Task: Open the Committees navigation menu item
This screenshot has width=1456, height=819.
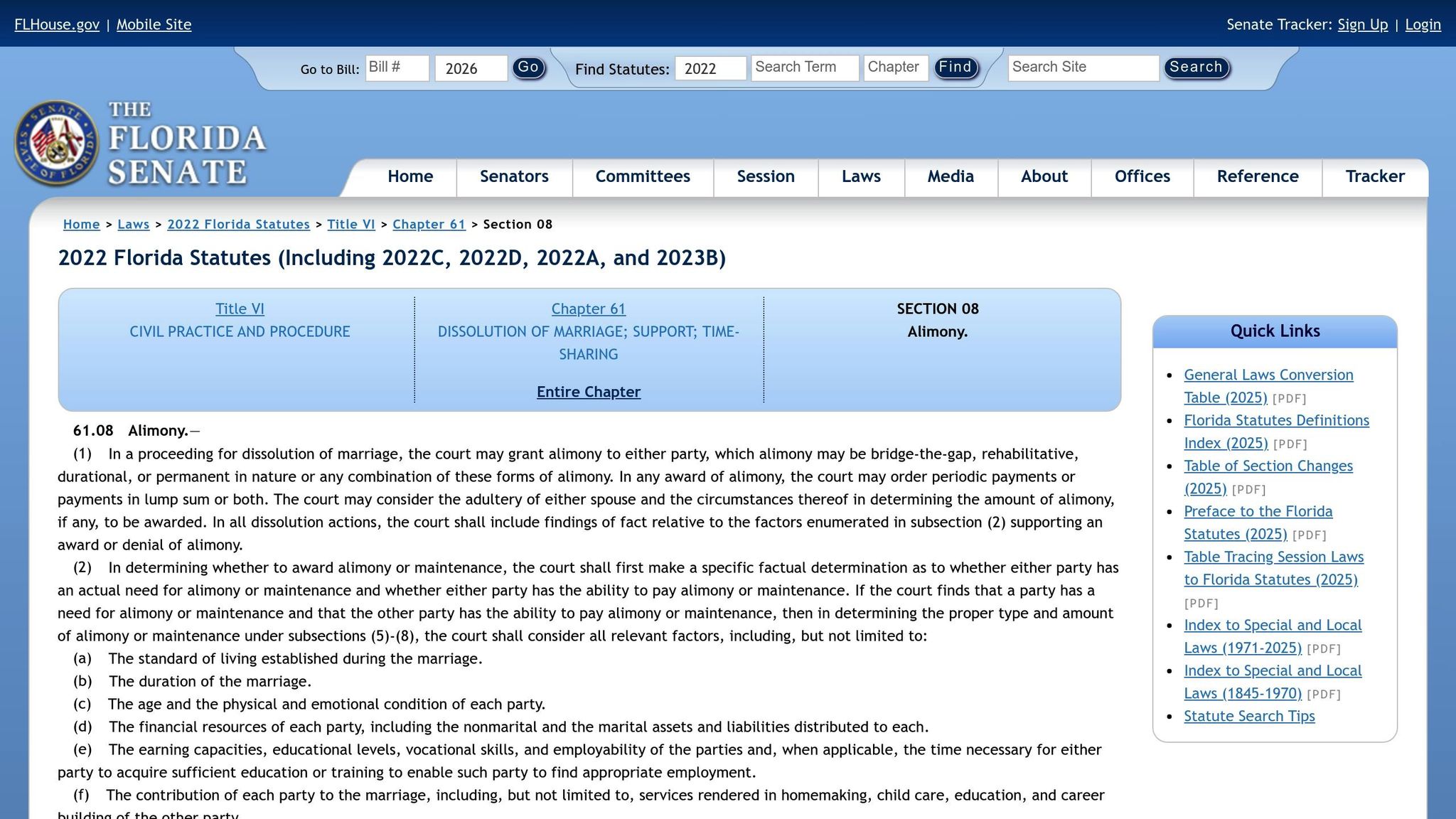Action: (642, 176)
